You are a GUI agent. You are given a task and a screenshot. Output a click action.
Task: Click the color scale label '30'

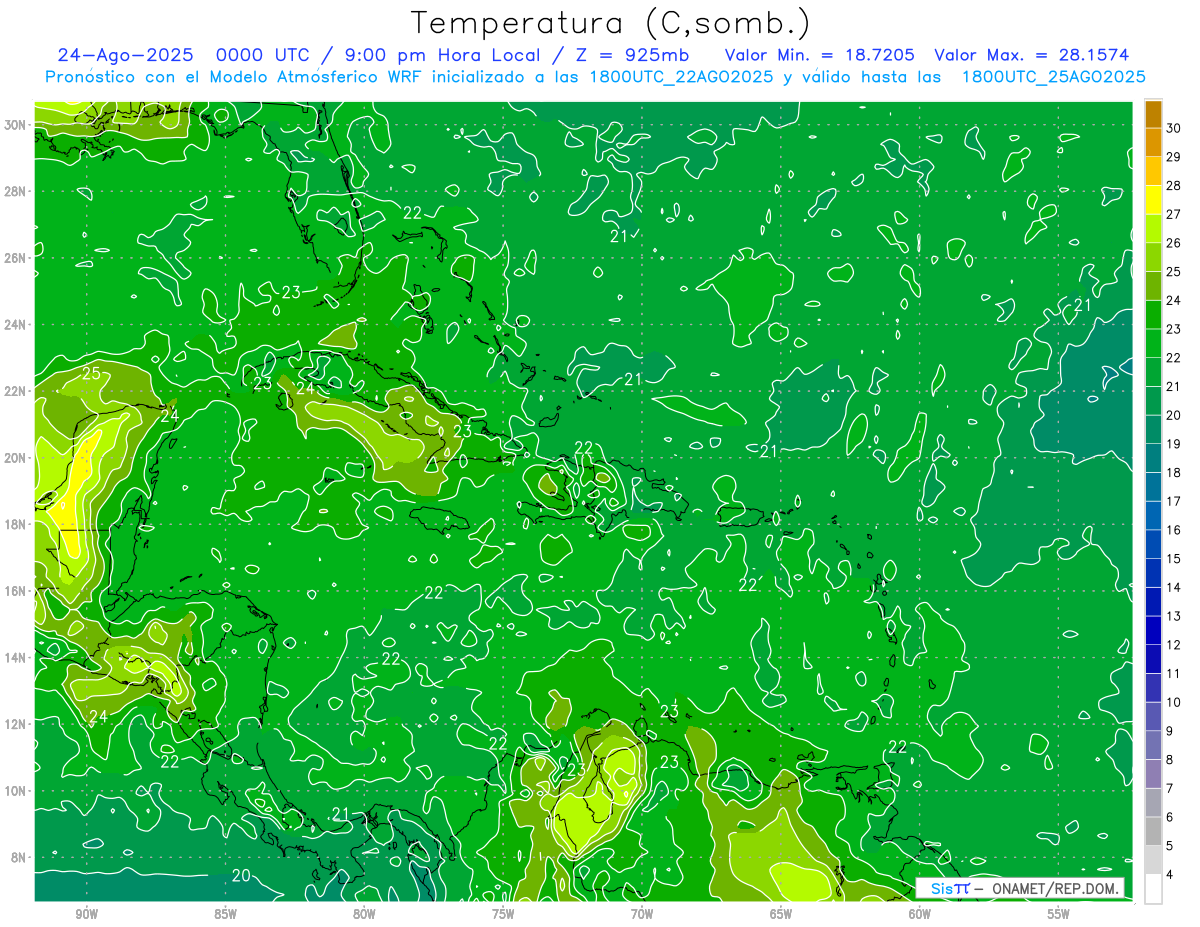pos(1173,127)
